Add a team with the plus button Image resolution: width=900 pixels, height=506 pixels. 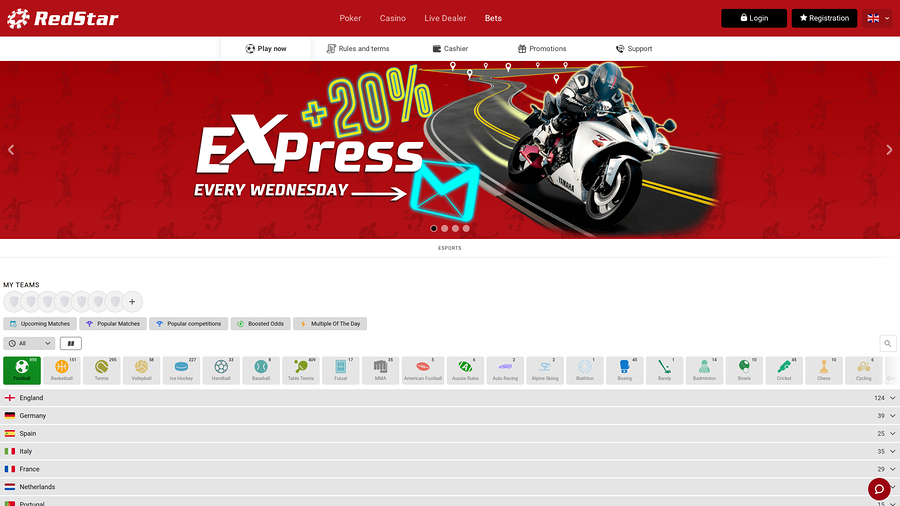[x=132, y=302]
